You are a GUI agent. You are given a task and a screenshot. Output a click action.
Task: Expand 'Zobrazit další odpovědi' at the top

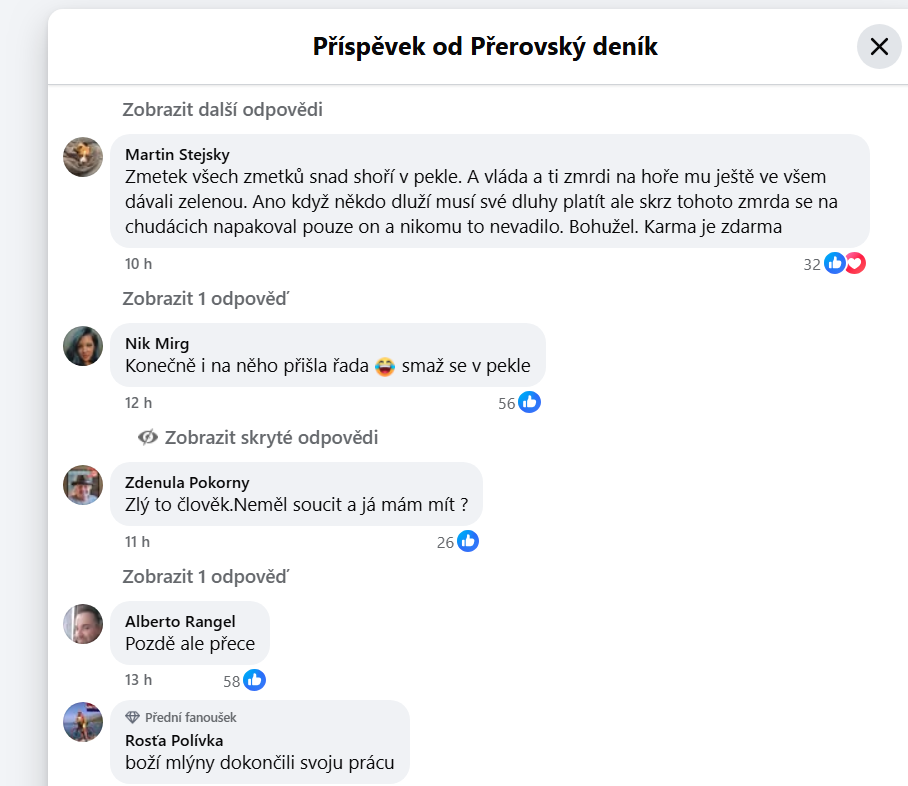222,109
